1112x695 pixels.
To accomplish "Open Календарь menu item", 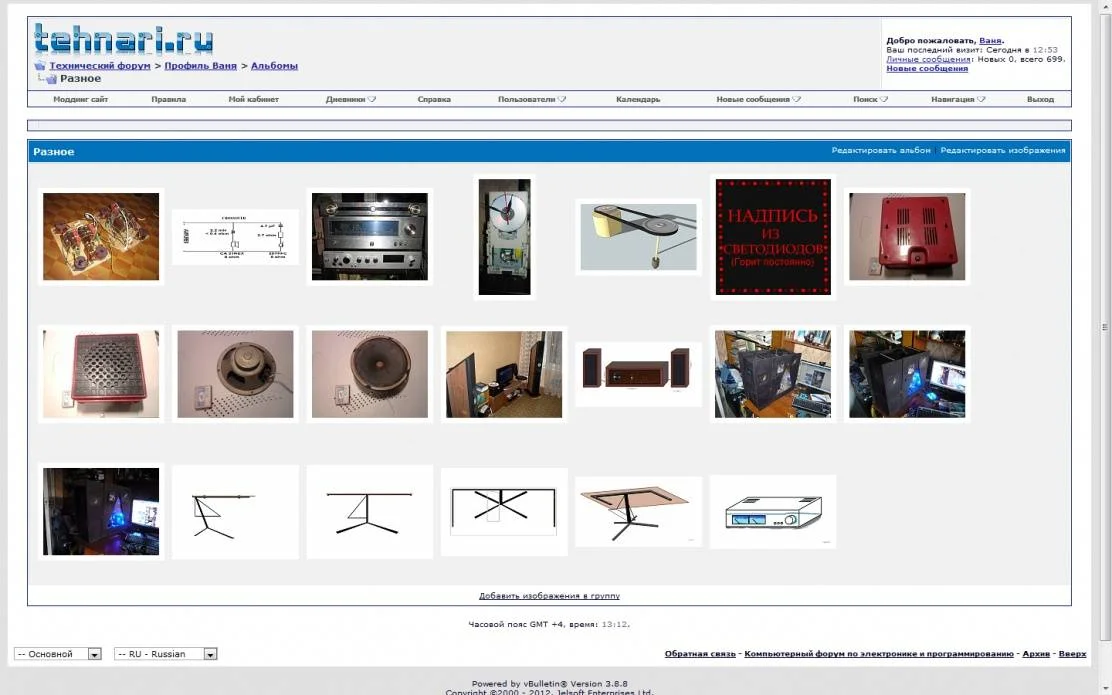I will [638, 99].
